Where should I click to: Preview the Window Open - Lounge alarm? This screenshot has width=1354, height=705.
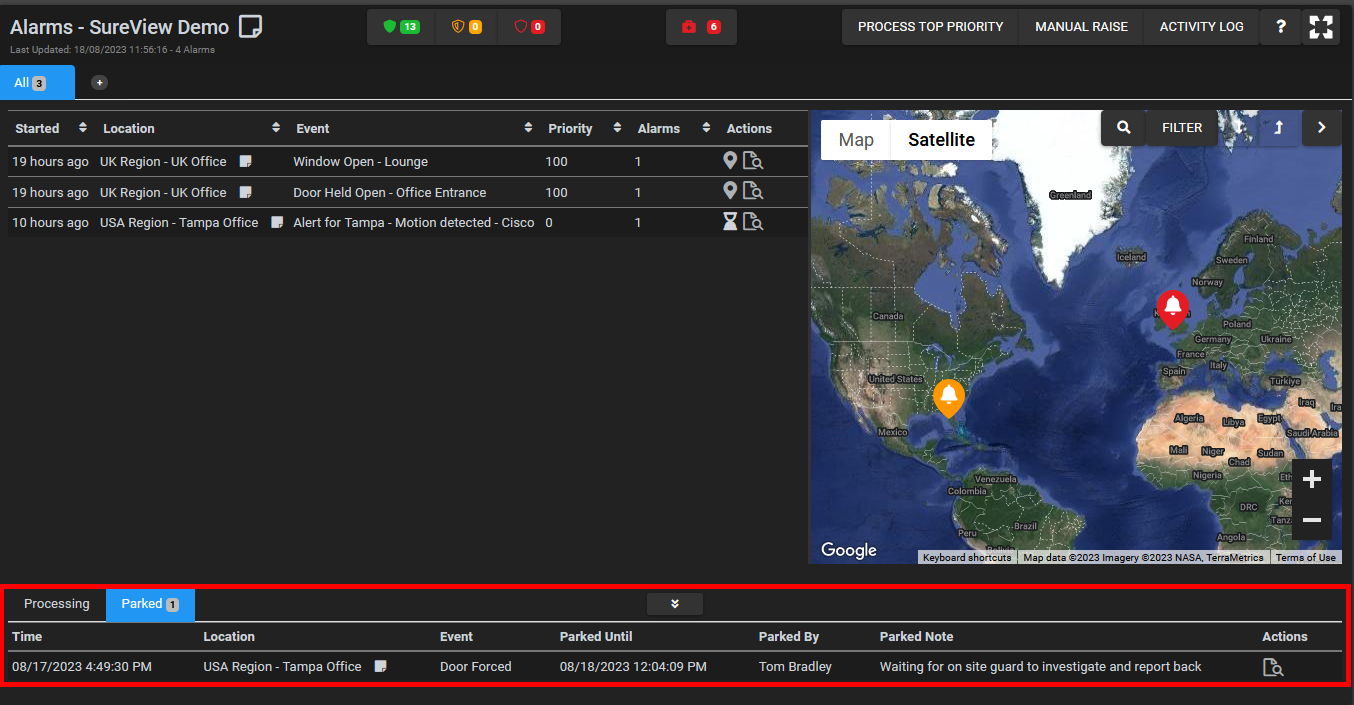pos(753,161)
